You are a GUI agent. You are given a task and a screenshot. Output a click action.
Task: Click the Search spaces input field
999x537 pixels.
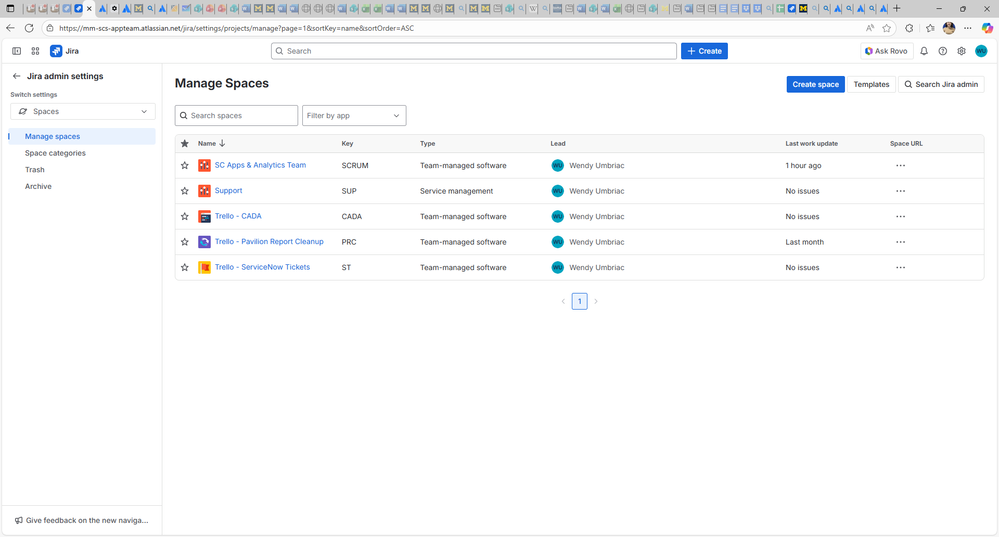(236, 115)
